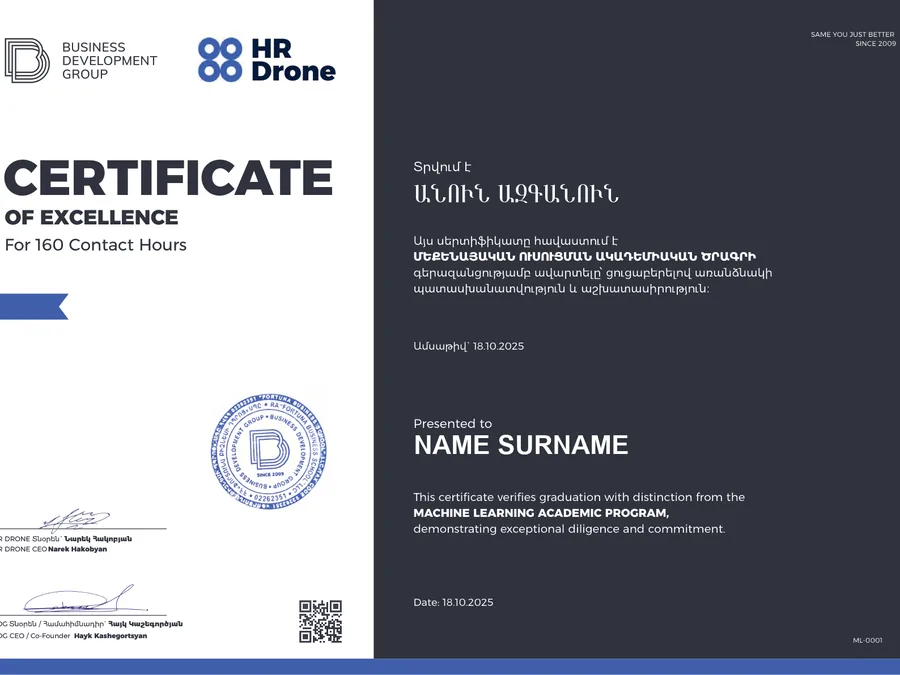Click the 'BUSINESS DEVELOPMENT GROUP' text
This screenshot has height=675, width=900.
[109, 60]
